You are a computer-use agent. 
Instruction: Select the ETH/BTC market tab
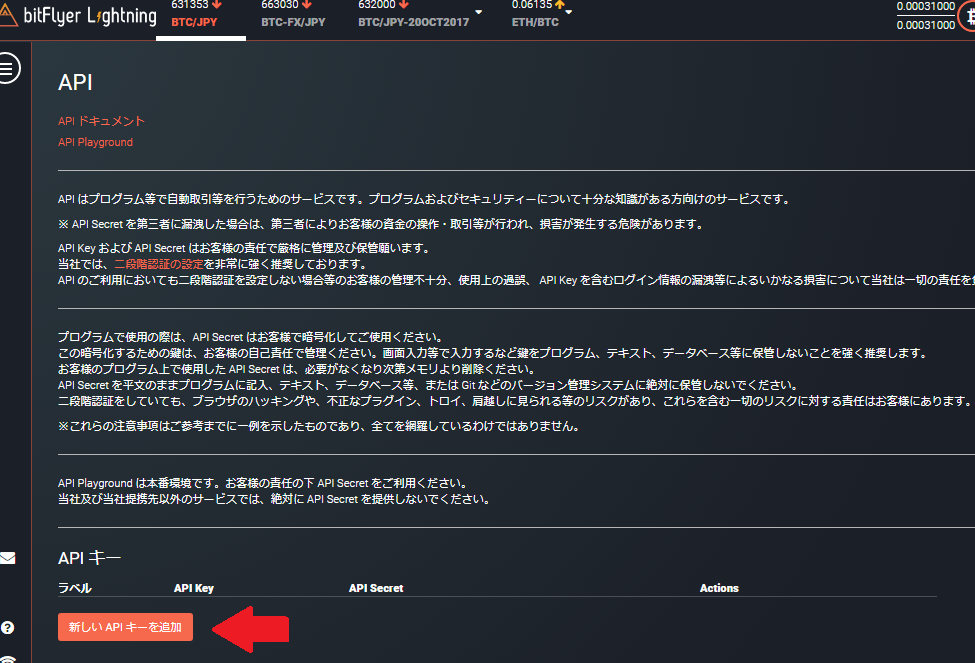(535, 22)
